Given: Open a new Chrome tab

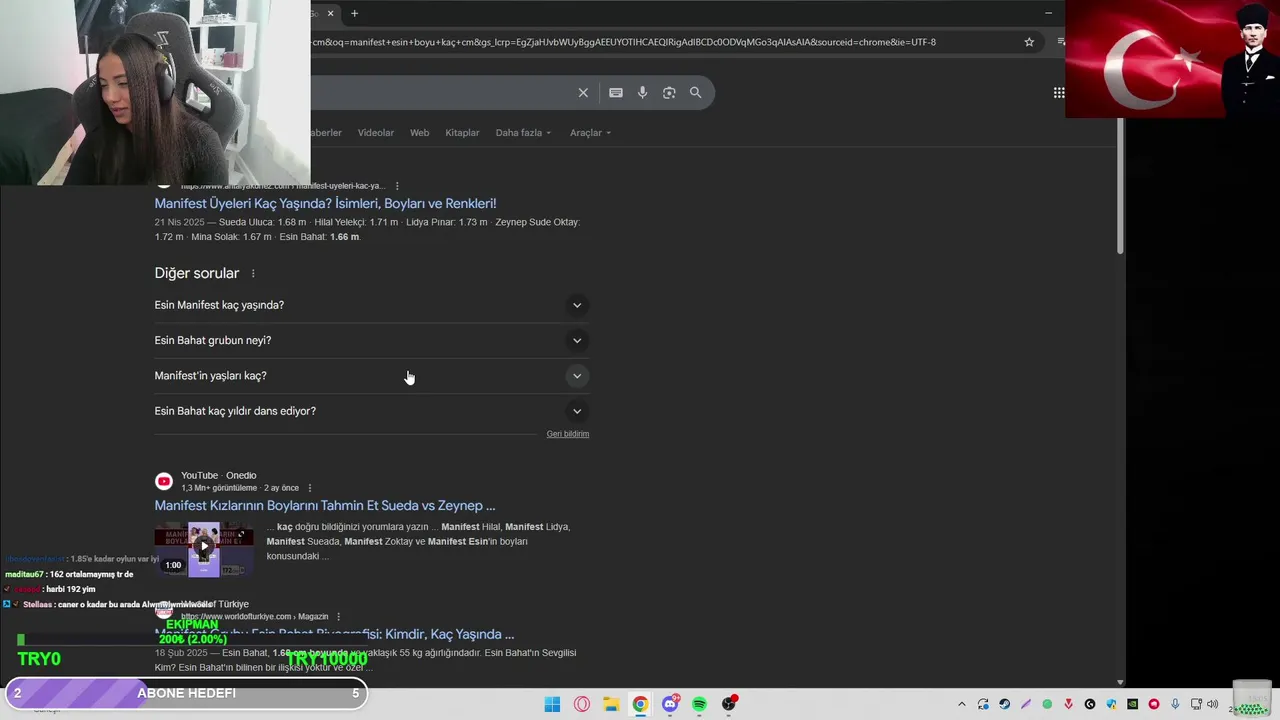Looking at the screenshot, I should pyautogui.click(x=354, y=14).
